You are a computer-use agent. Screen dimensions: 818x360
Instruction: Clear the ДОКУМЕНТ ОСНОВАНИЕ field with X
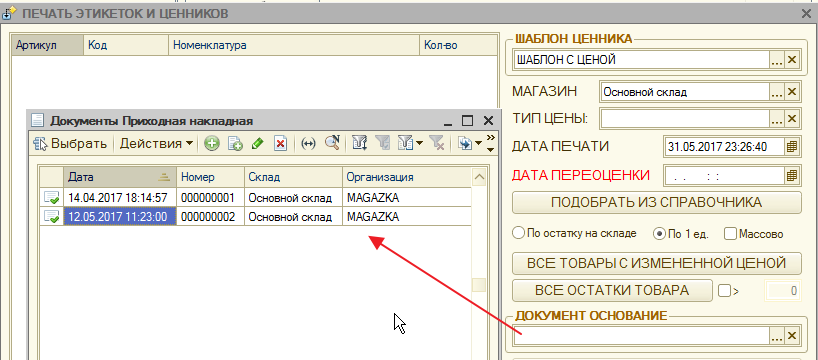tap(792, 336)
